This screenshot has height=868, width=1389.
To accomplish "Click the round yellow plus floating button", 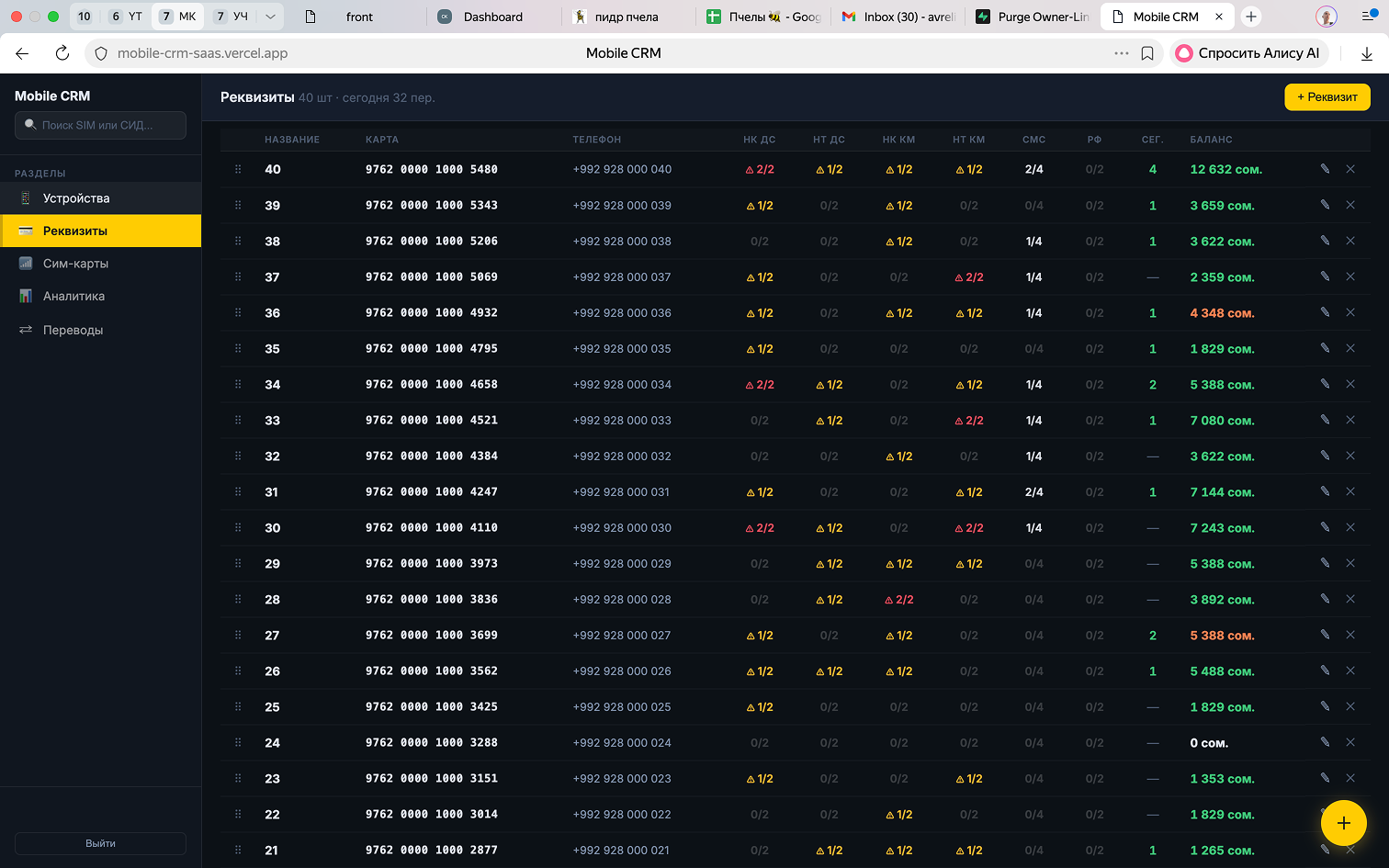I will coord(1344,823).
